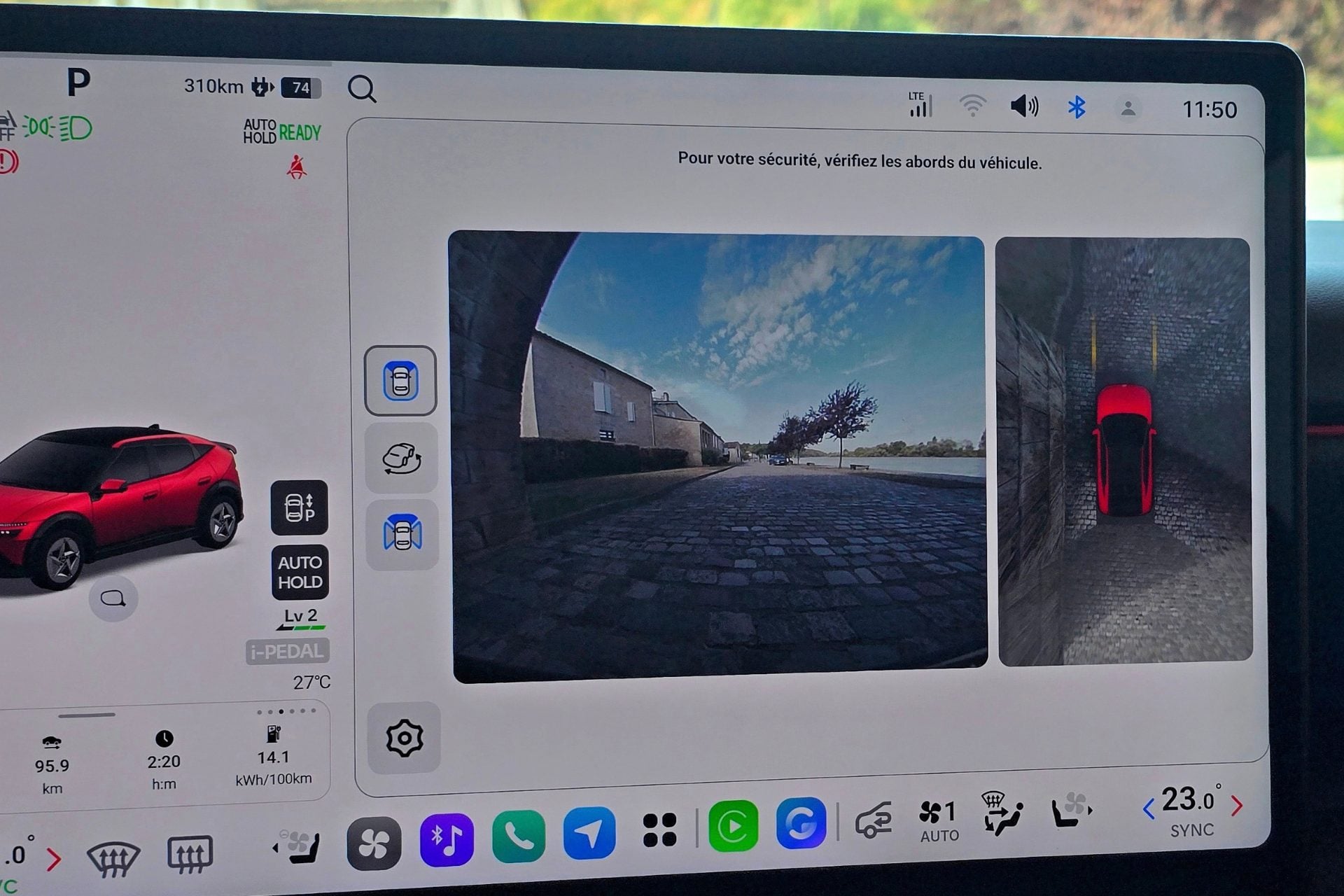Viewport: 1344px width, 896px height.
Task: Toggle rear window defrost
Action: click(x=190, y=855)
